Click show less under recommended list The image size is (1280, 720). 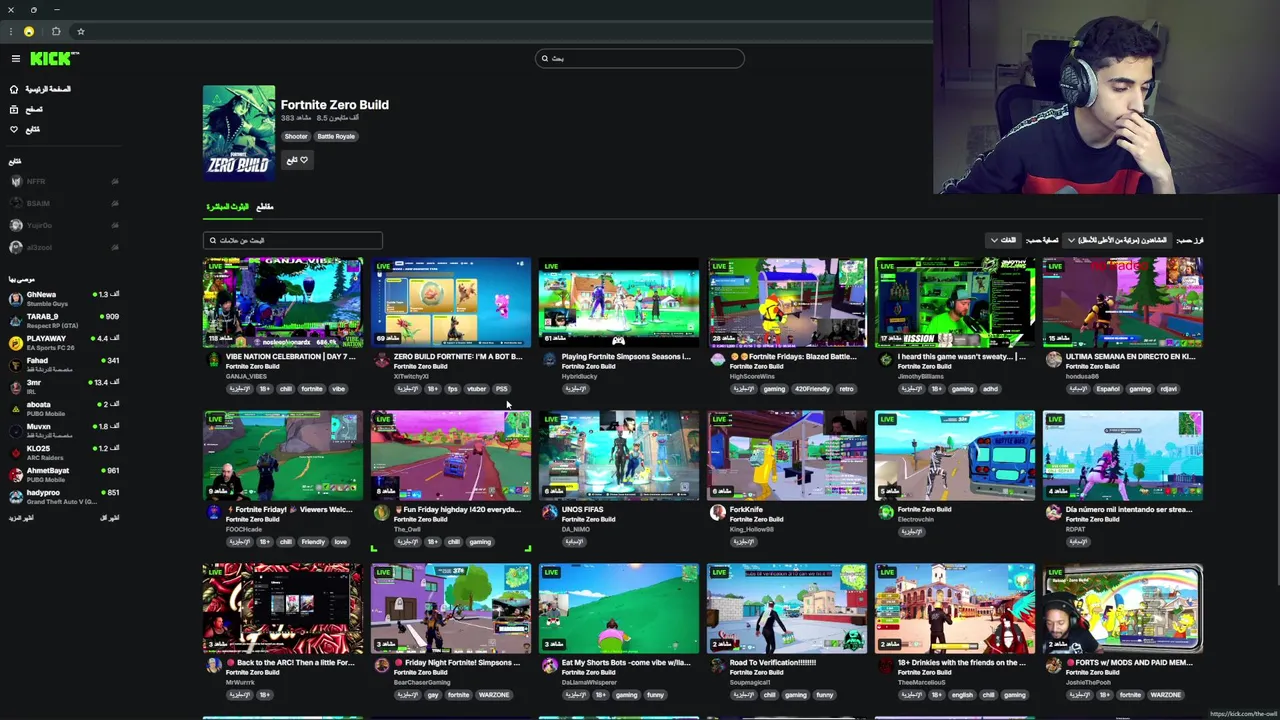pyautogui.click(x=110, y=517)
